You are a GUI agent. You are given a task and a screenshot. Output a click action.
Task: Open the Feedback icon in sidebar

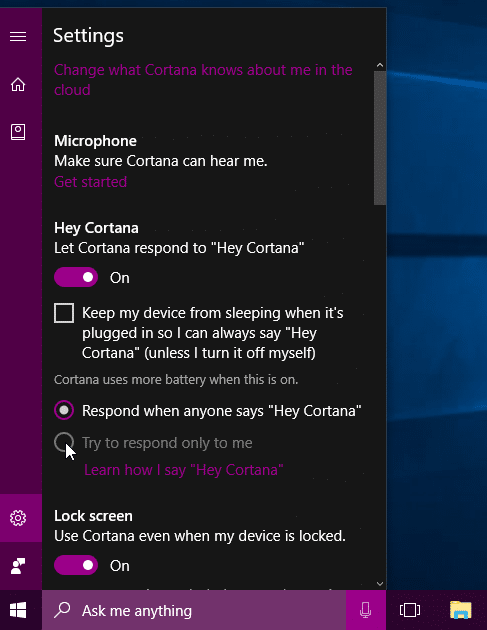click(x=18, y=566)
